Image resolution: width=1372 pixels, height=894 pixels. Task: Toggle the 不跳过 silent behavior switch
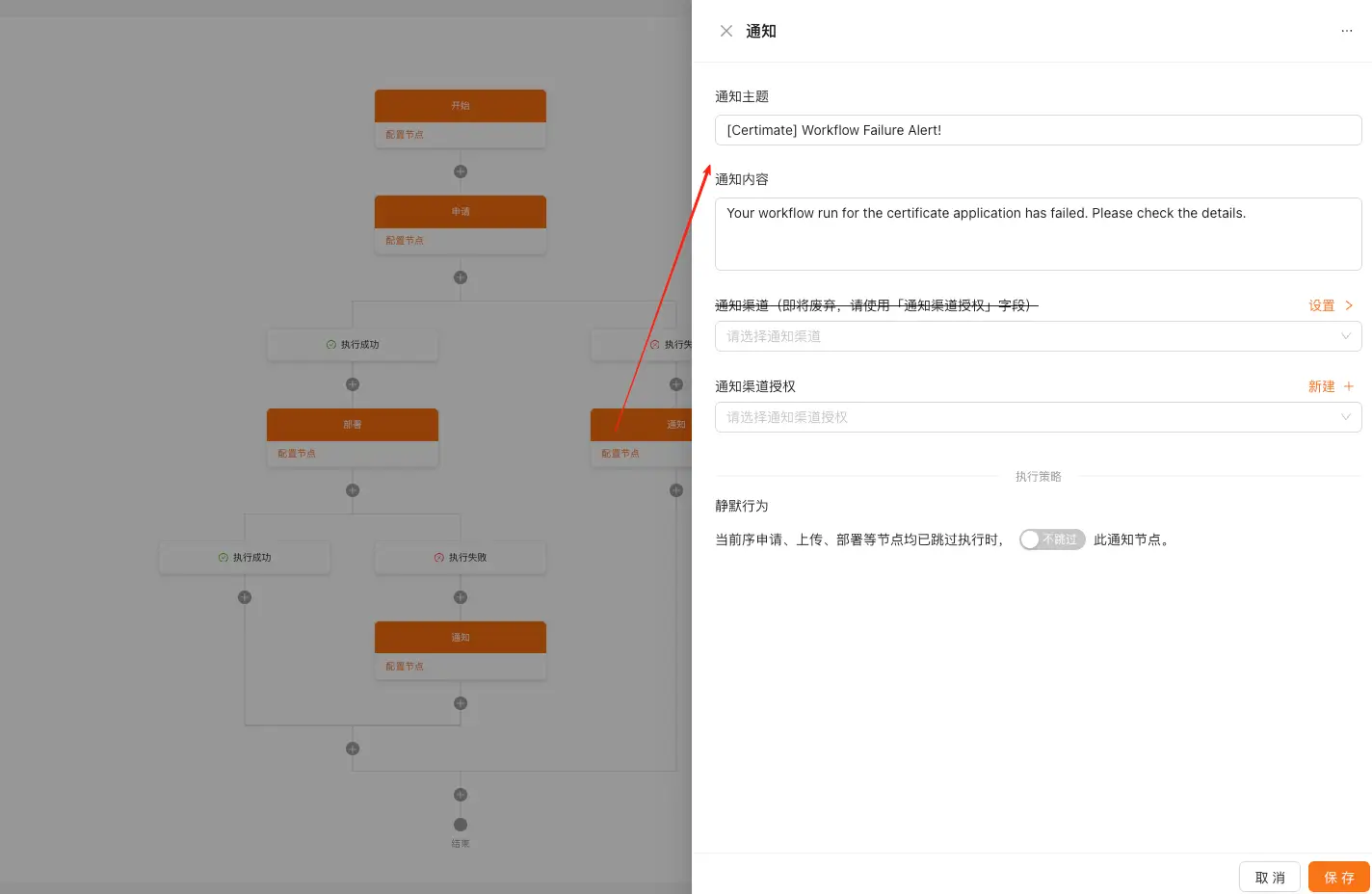(x=1052, y=539)
